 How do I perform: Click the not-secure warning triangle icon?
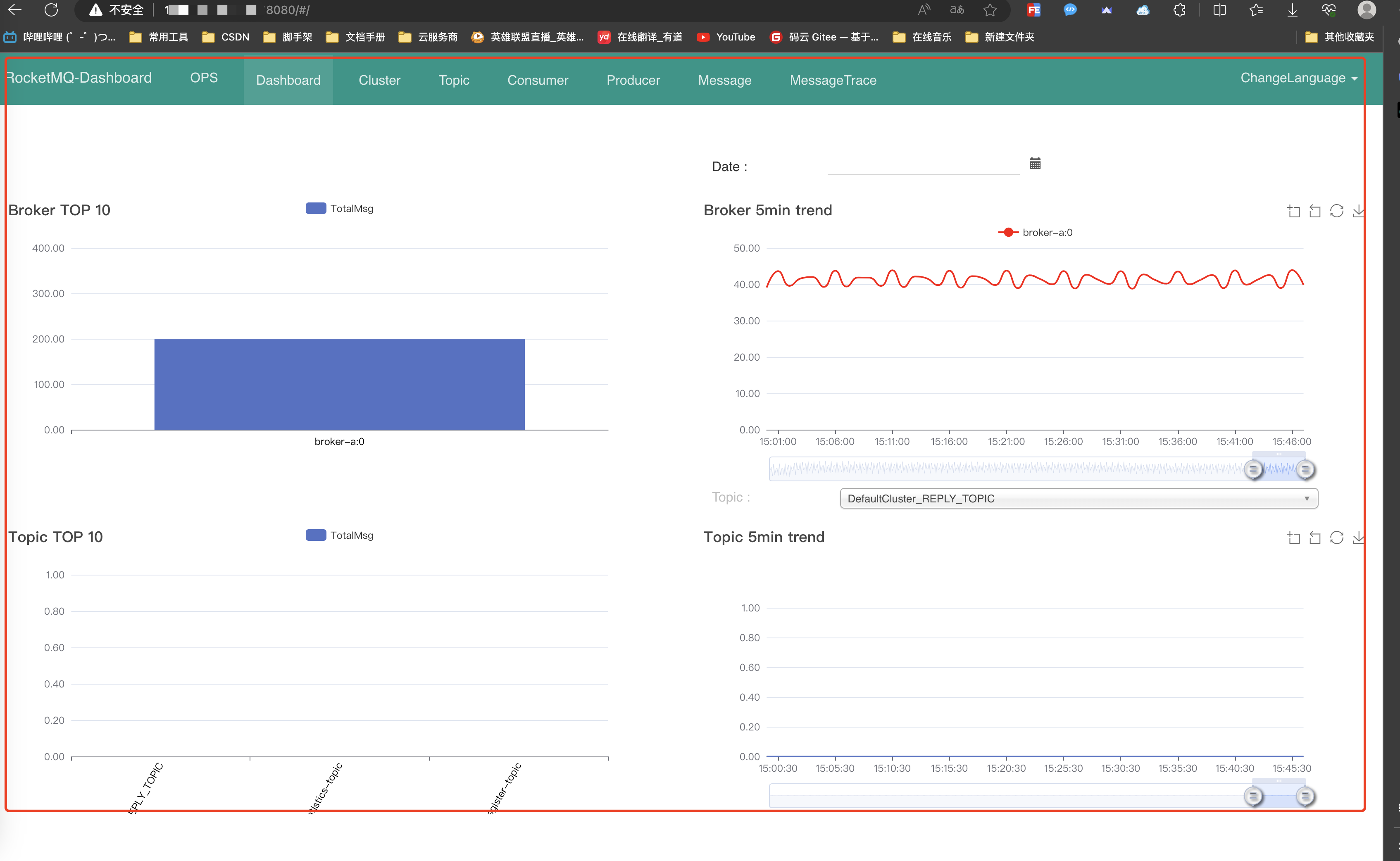(x=96, y=10)
